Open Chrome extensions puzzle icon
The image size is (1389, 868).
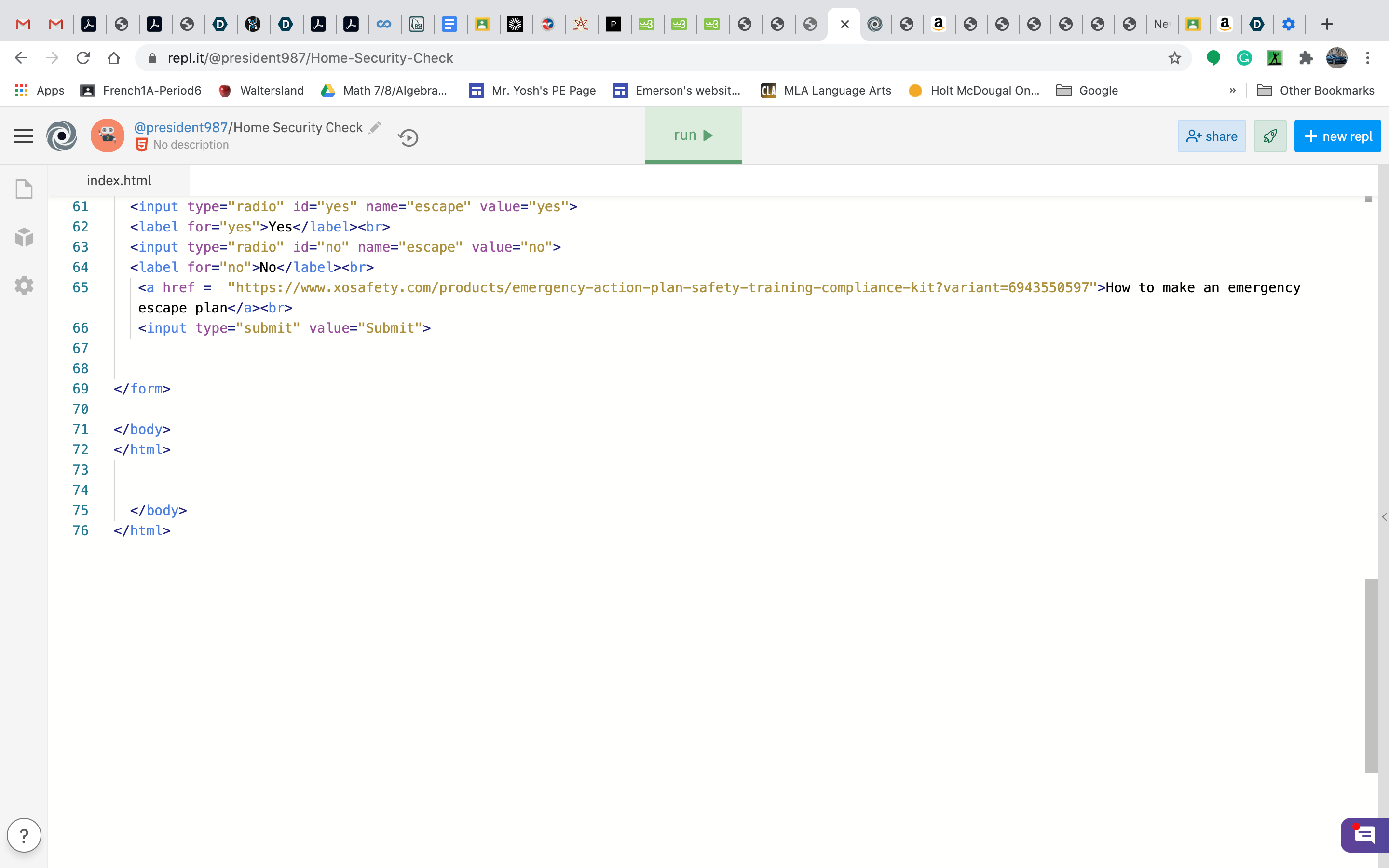coord(1306,58)
